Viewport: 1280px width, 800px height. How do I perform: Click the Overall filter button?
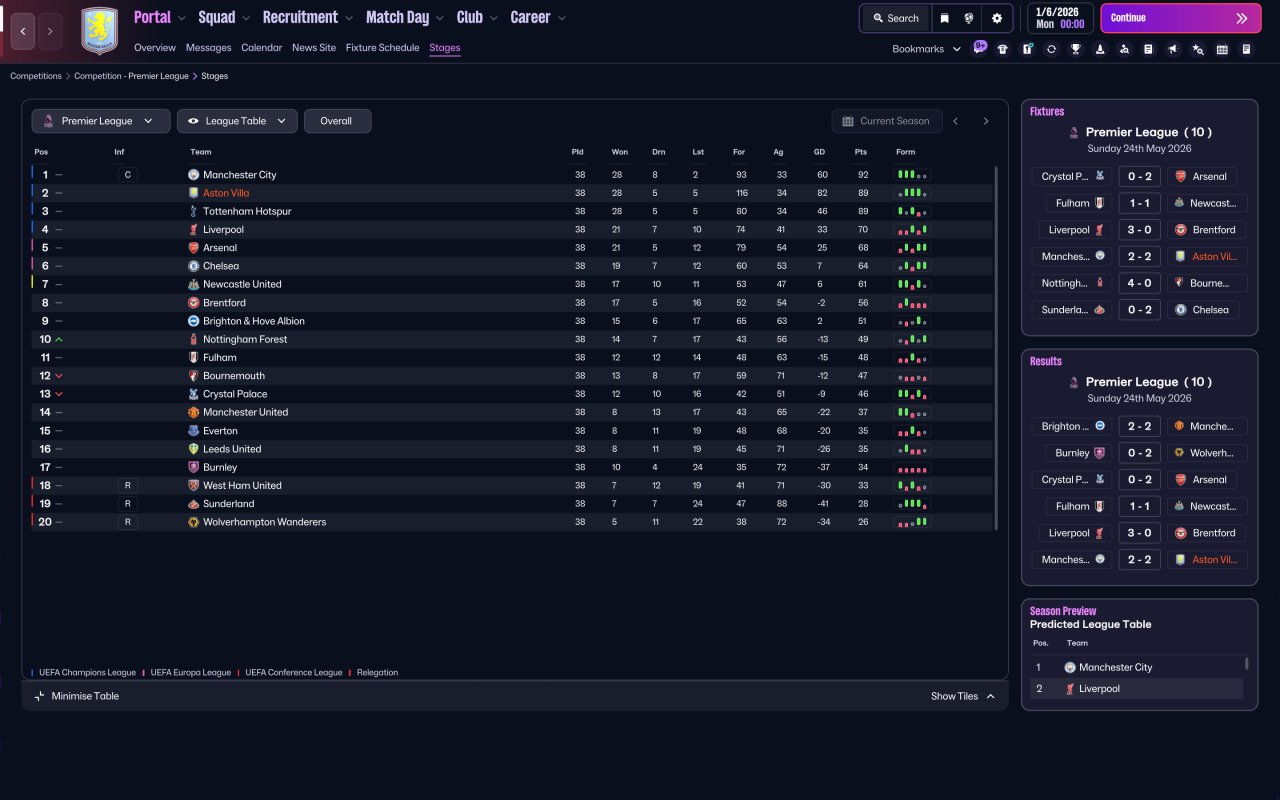[337, 121]
